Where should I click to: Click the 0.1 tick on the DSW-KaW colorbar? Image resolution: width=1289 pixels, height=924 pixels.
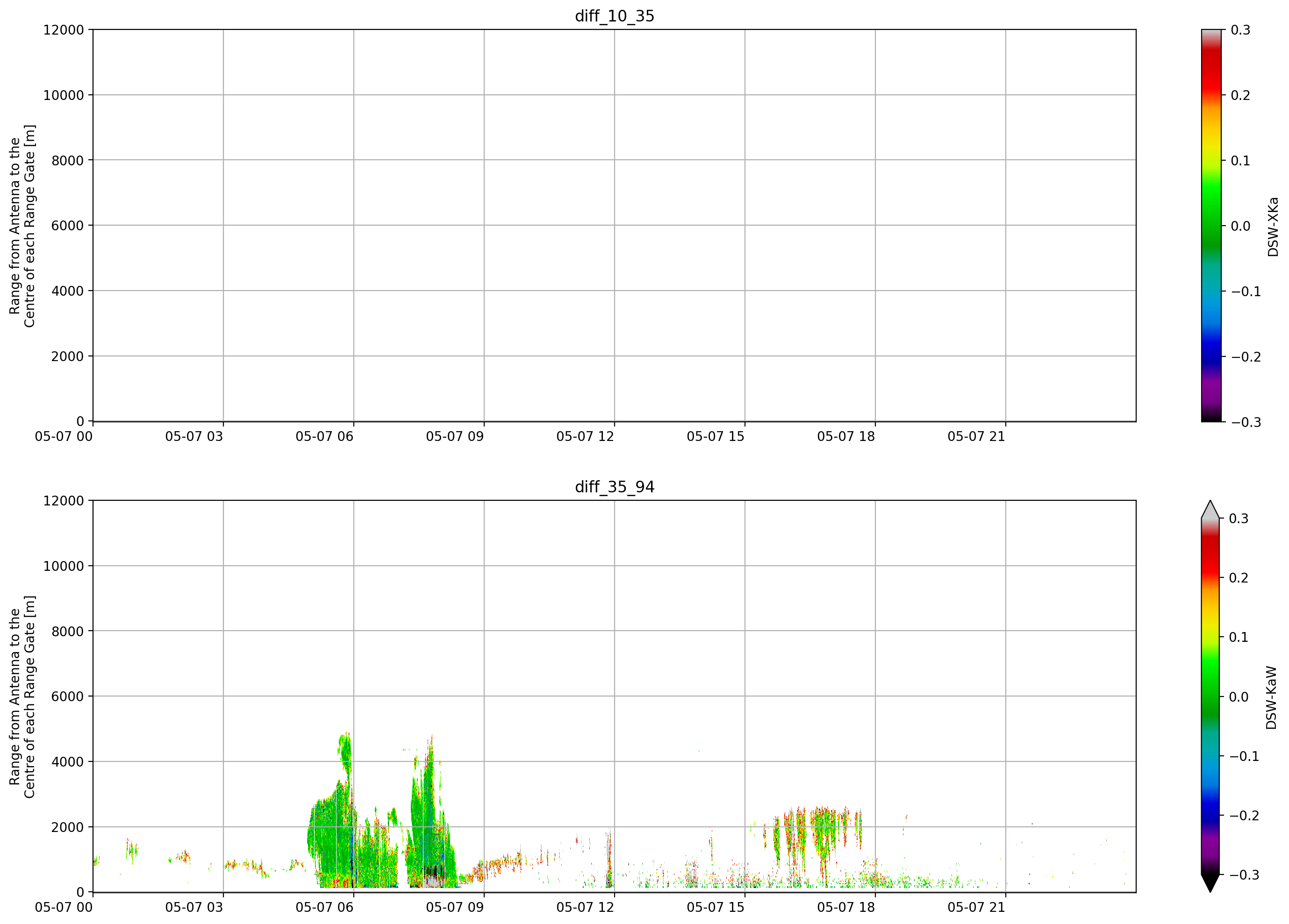pos(1239,637)
